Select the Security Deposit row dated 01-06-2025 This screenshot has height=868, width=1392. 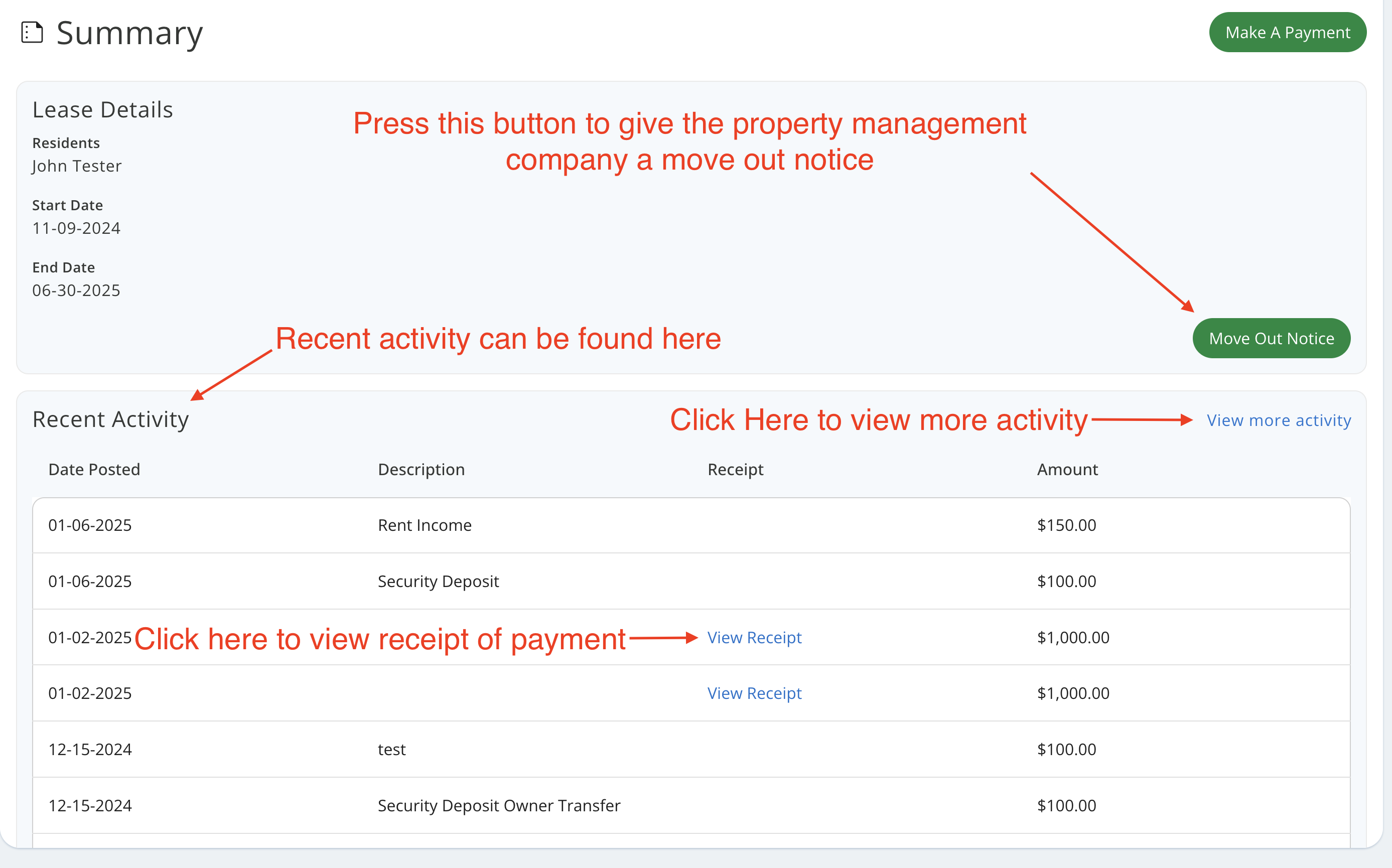(x=438, y=581)
